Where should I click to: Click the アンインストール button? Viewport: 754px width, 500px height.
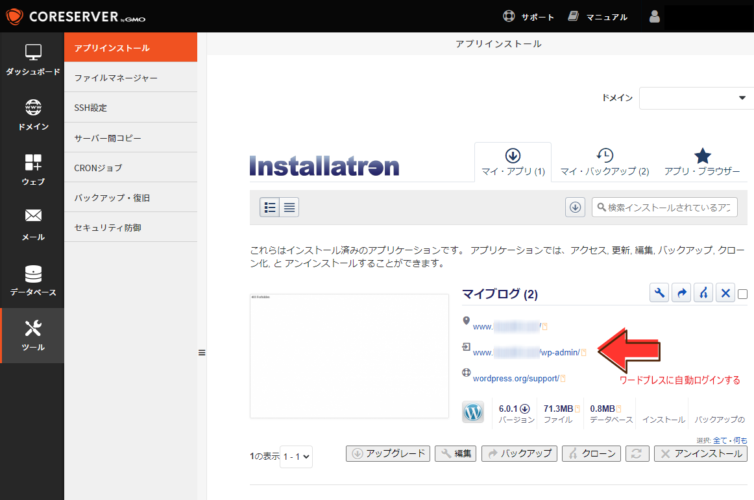pos(701,453)
